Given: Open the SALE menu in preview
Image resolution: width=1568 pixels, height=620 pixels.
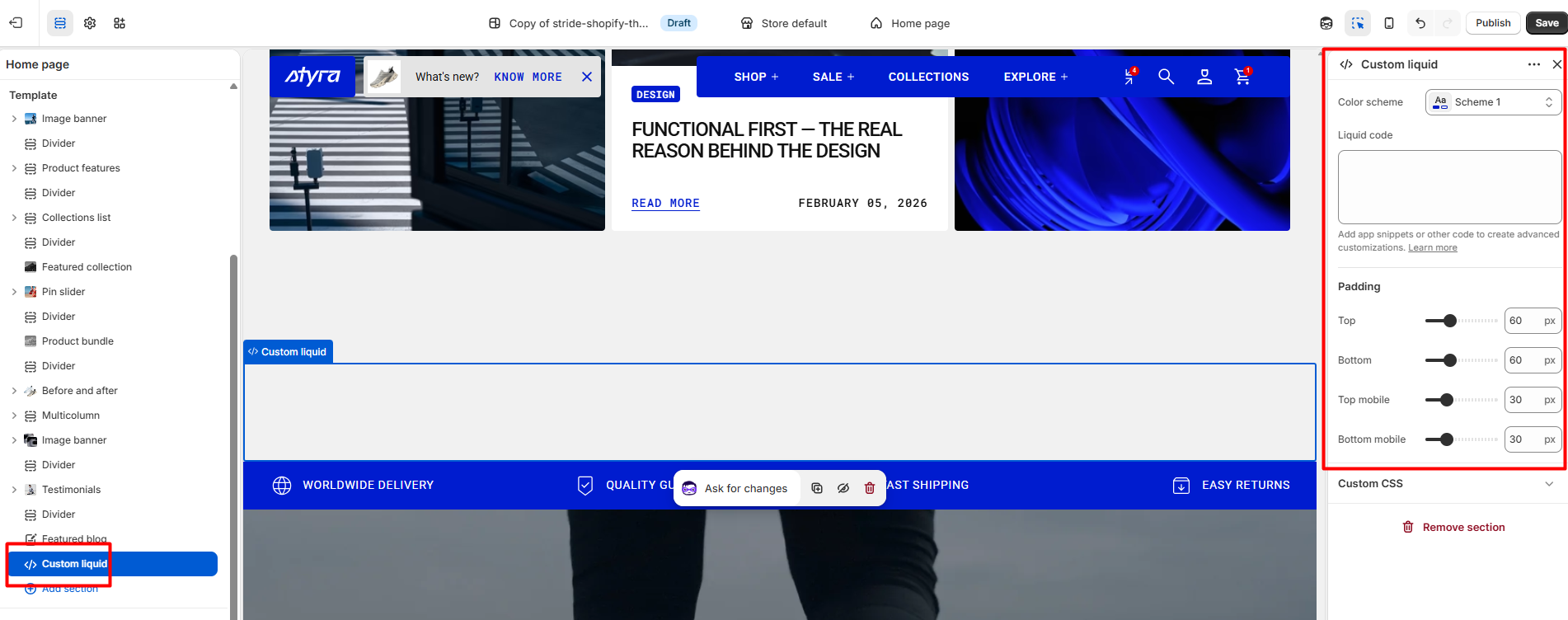Looking at the screenshot, I should [833, 77].
